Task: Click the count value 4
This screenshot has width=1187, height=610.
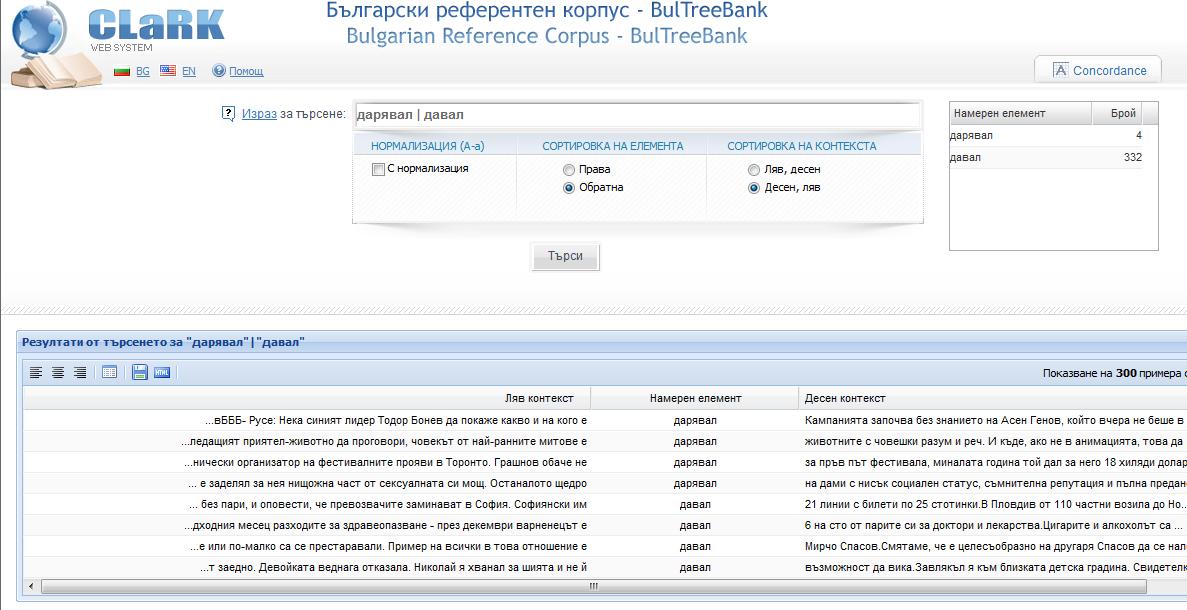Action: tap(1139, 135)
